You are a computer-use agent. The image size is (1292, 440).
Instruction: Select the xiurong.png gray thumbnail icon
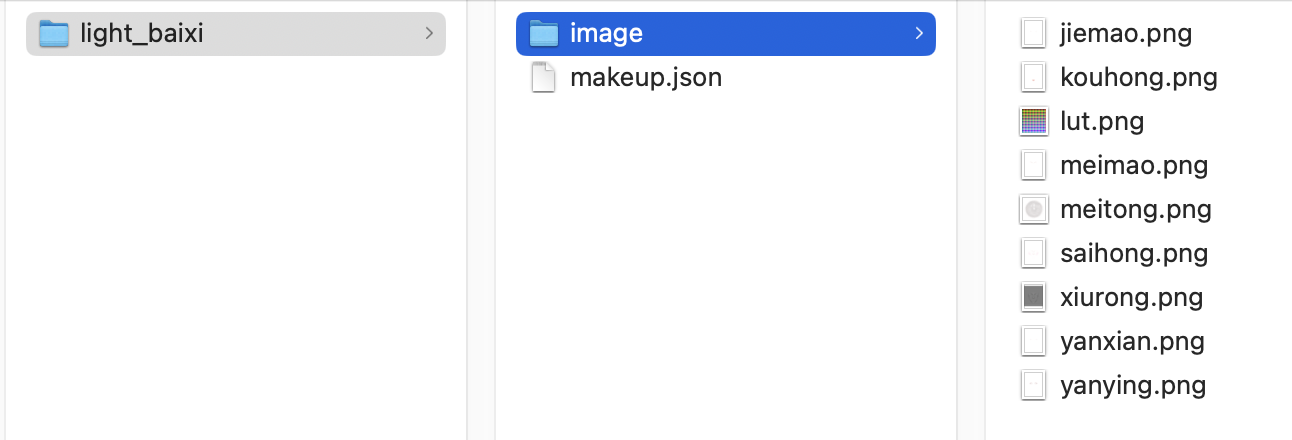1033,297
